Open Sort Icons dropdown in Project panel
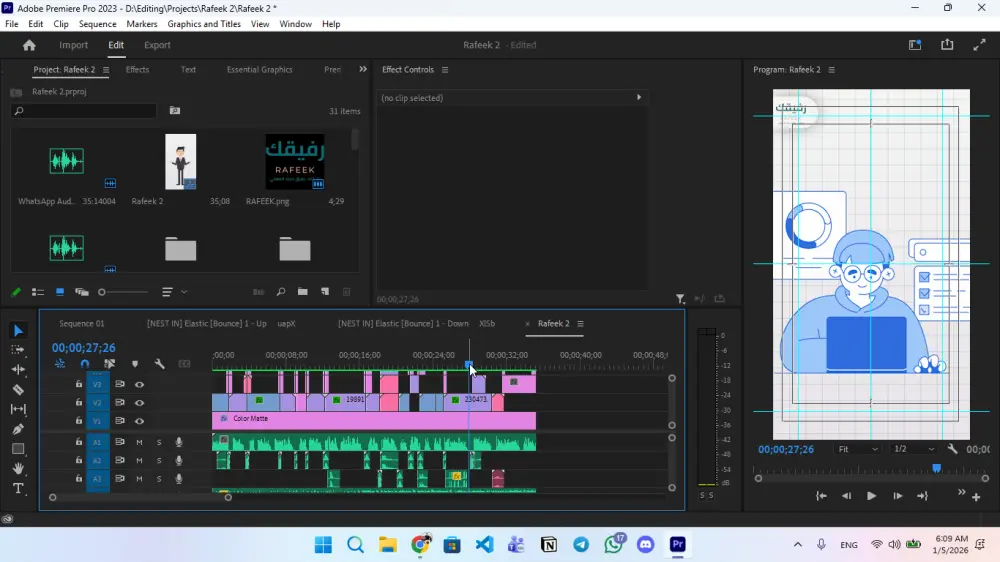Viewport: 1000px width, 562px height. [173, 292]
